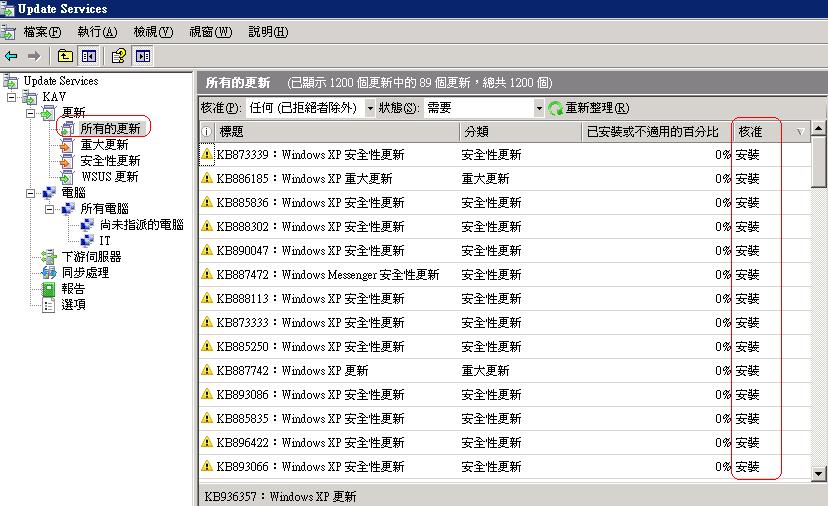Click the warning icon for KB887742
The width and height of the screenshot is (828, 506).
click(206, 370)
